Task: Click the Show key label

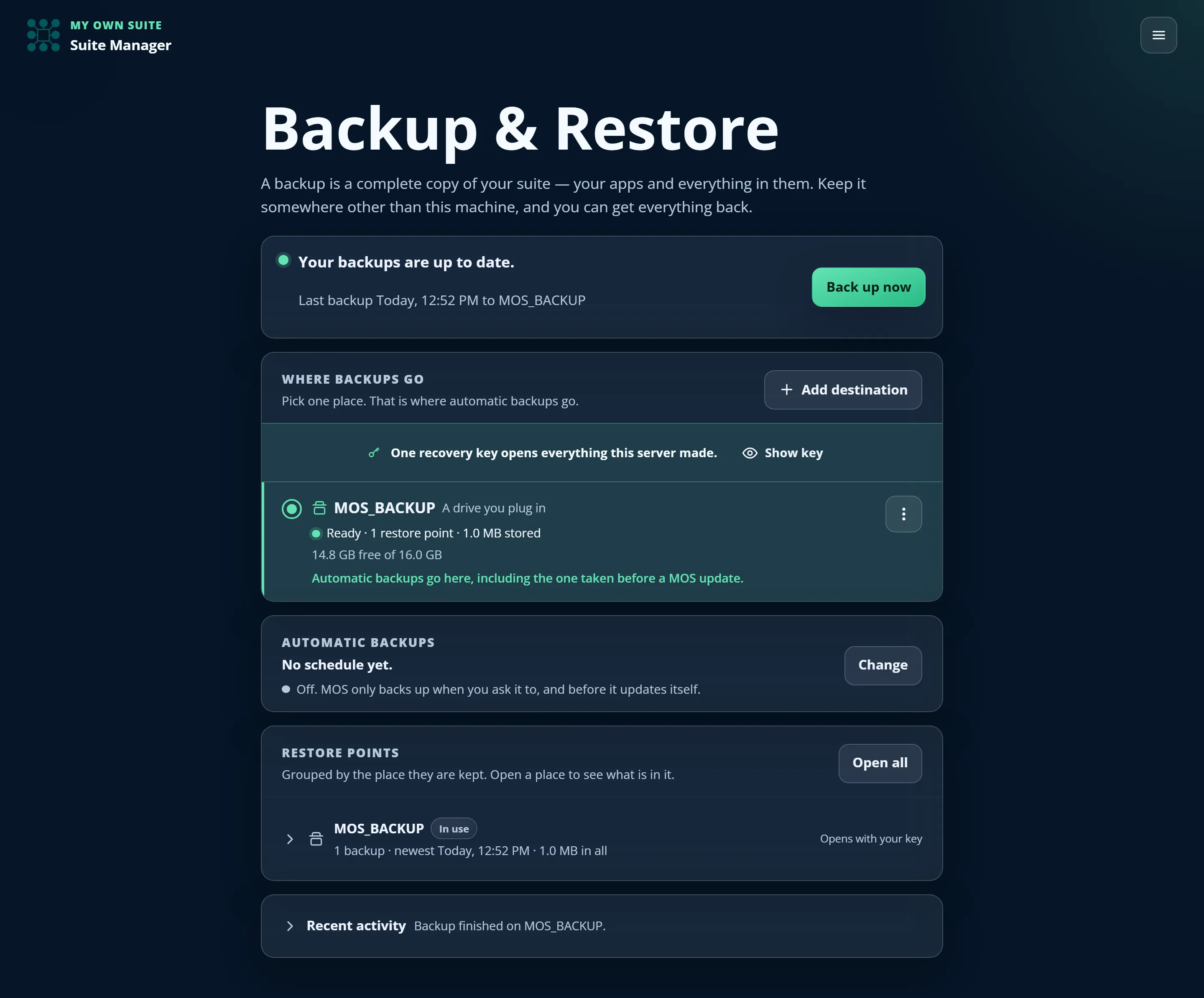Action: pyautogui.click(x=793, y=453)
